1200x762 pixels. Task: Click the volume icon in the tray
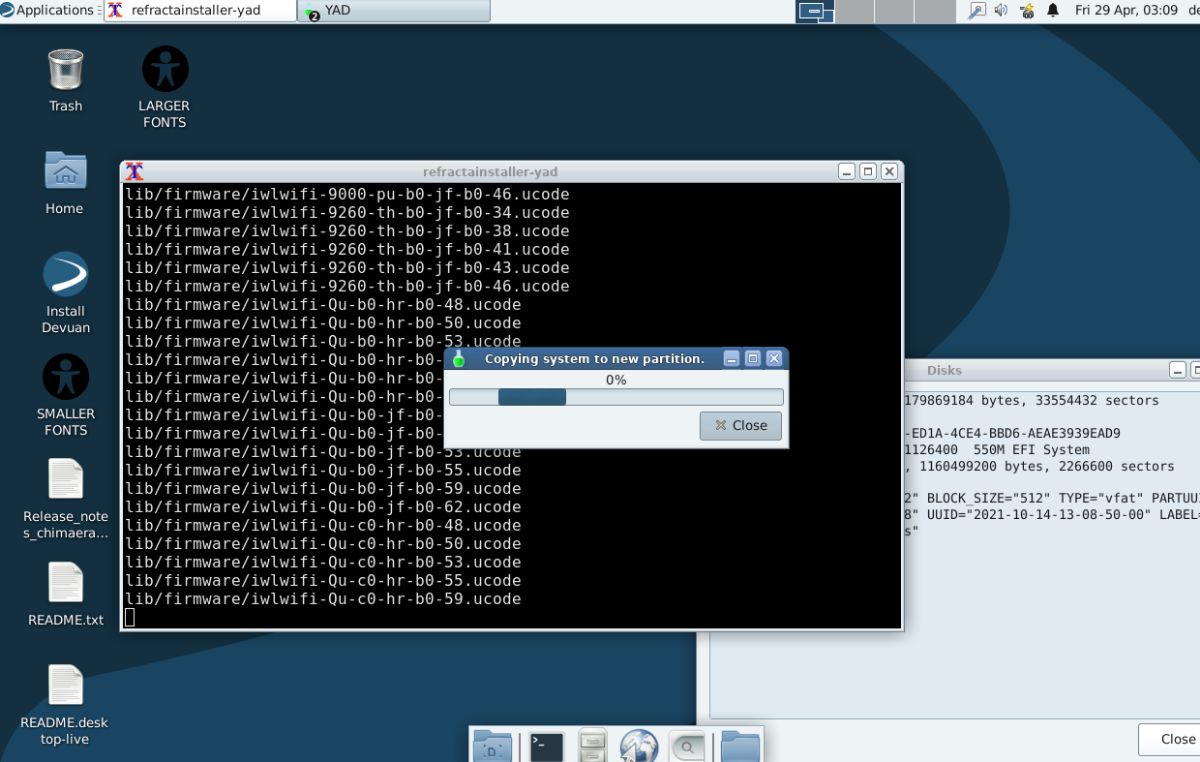click(x=1003, y=11)
